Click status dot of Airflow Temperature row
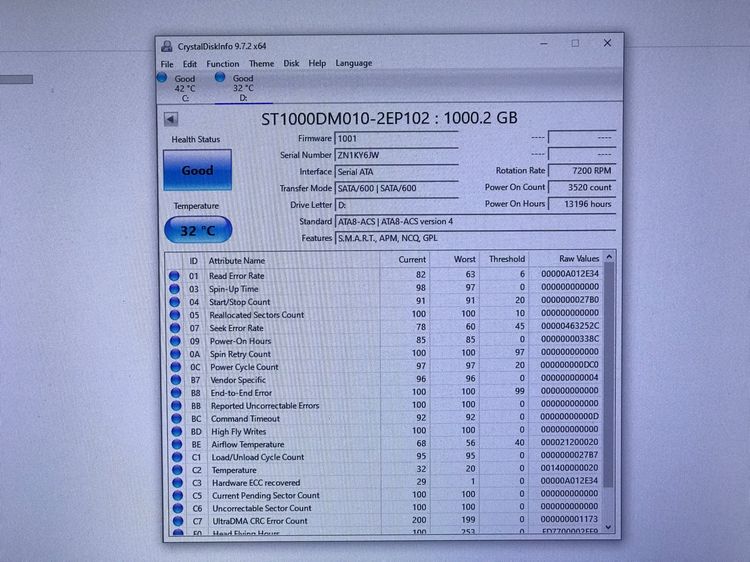The width and height of the screenshot is (750, 562). pos(177,444)
